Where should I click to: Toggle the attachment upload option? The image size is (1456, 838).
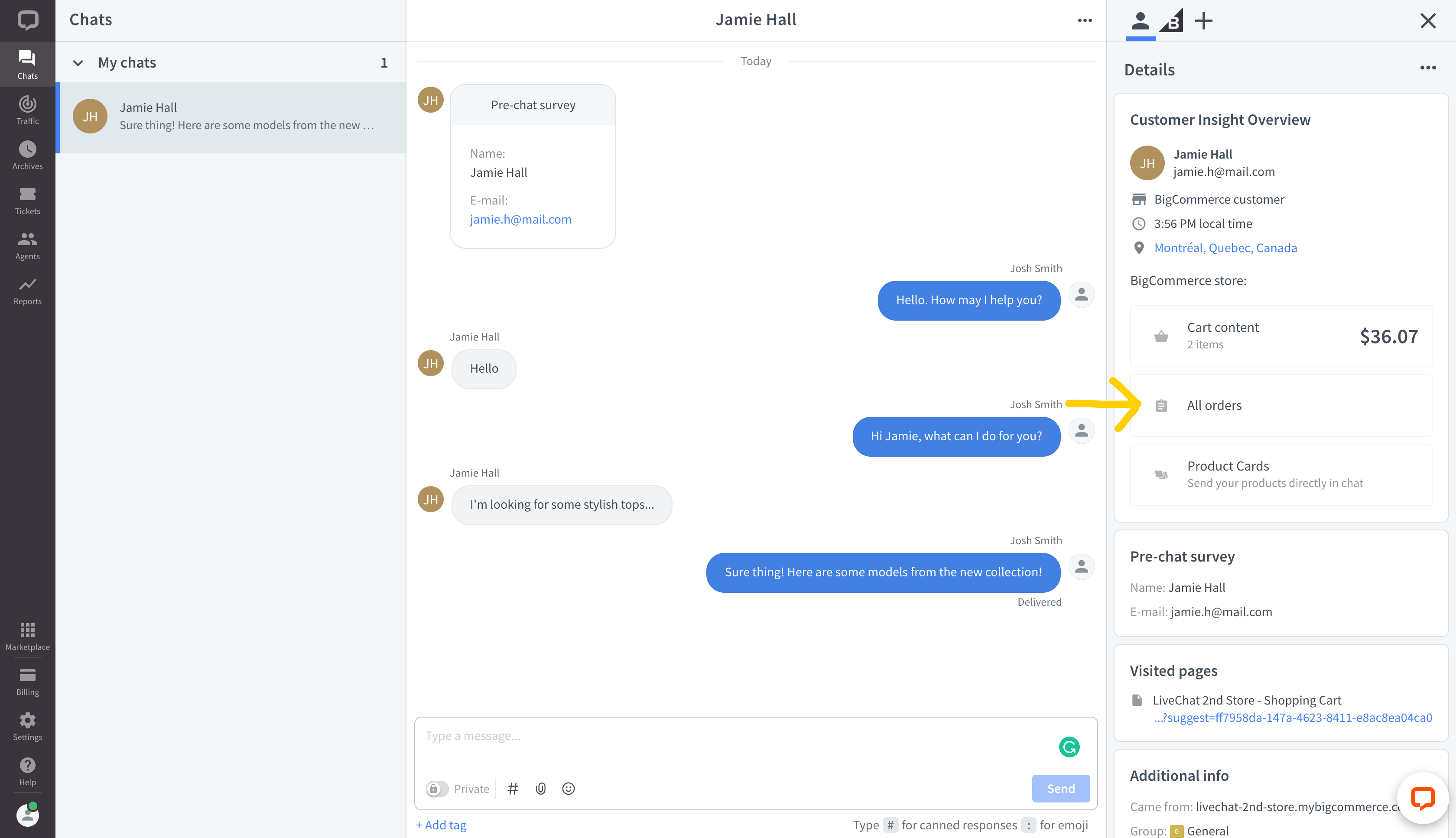click(x=540, y=789)
